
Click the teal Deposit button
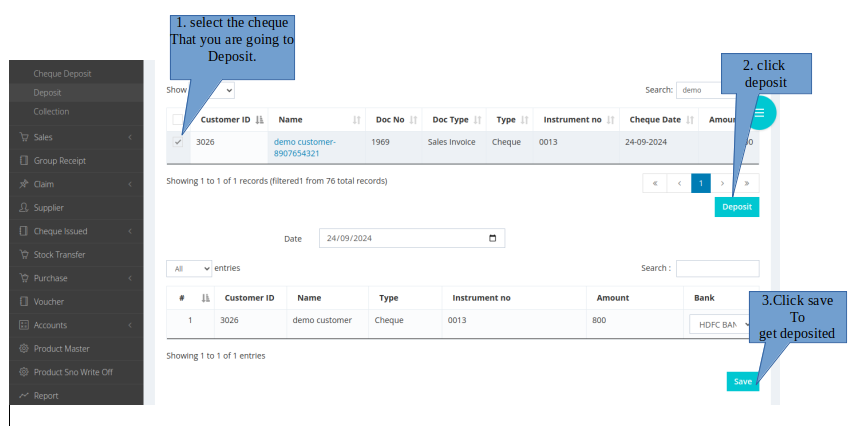[x=736, y=207]
